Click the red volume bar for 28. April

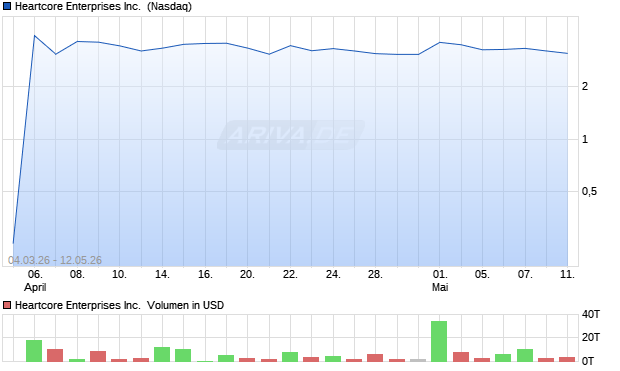point(375,358)
